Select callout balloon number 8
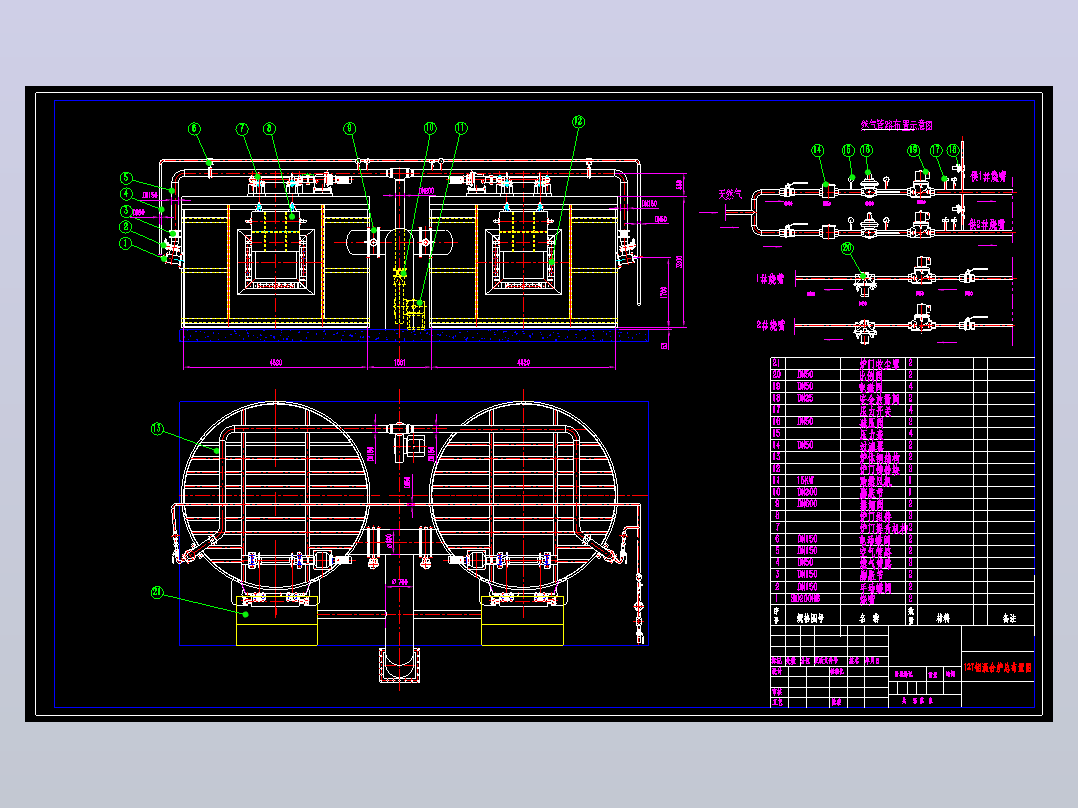Screen dimensions: 1078x808 pyautogui.click(x=270, y=129)
